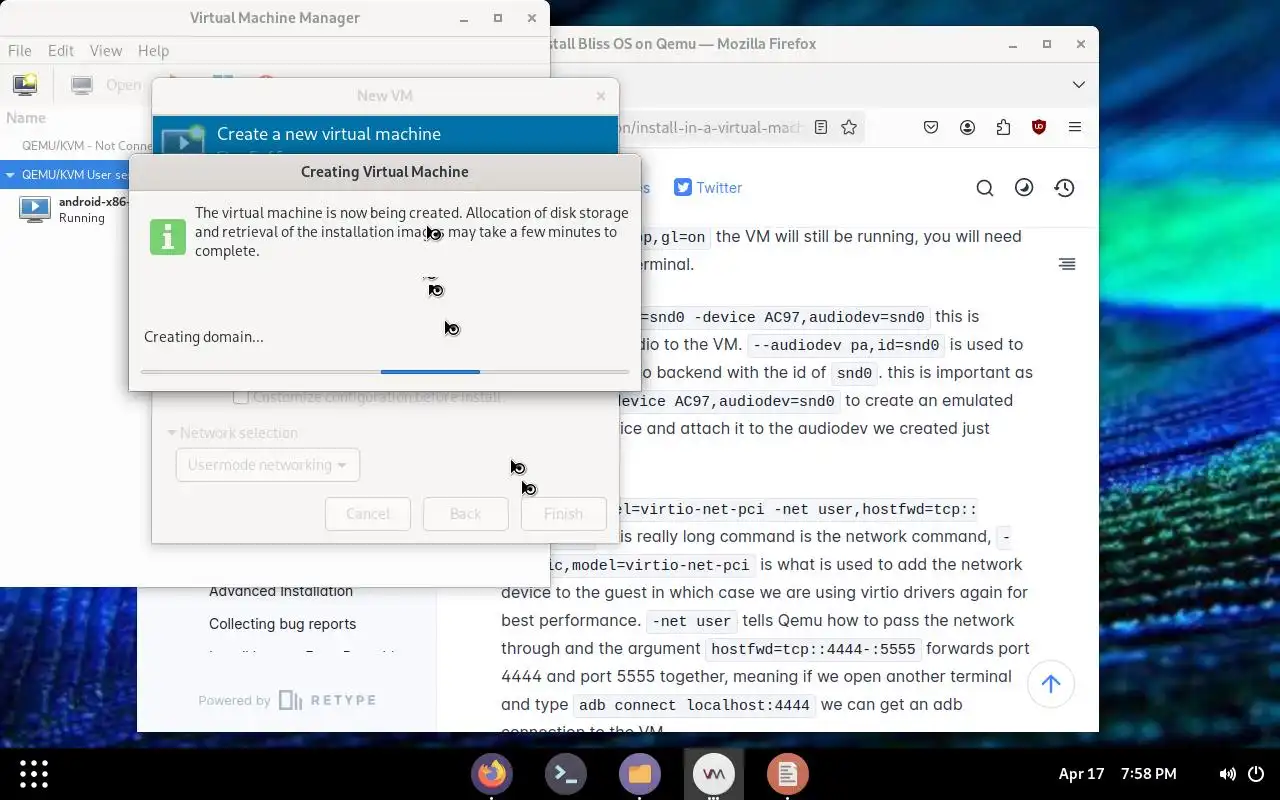Show the applications grid
The width and height of the screenshot is (1280, 800).
pyautogui.click(x=34, y=773)
